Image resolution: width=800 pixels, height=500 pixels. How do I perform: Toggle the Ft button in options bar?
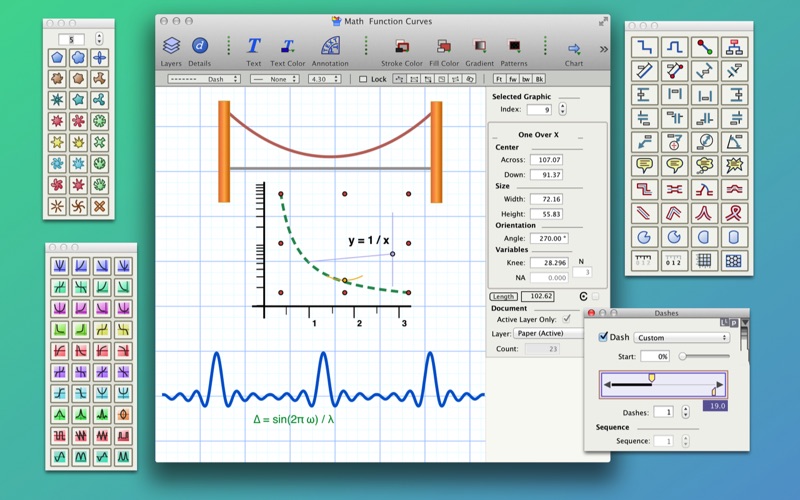[499, 79]
